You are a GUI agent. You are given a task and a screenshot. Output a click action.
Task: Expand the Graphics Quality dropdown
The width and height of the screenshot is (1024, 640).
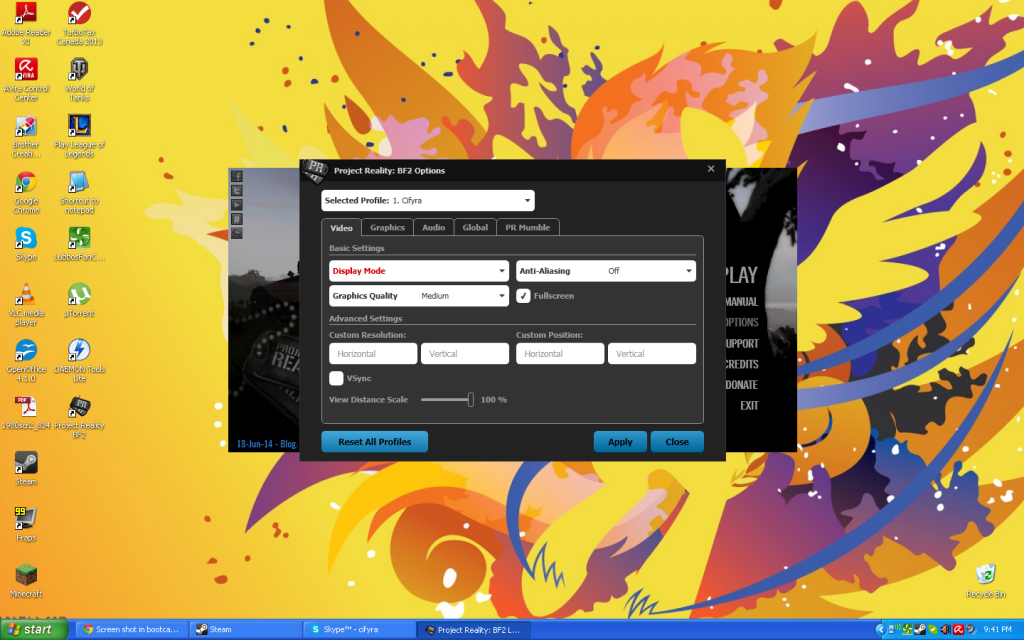(419, 296)
